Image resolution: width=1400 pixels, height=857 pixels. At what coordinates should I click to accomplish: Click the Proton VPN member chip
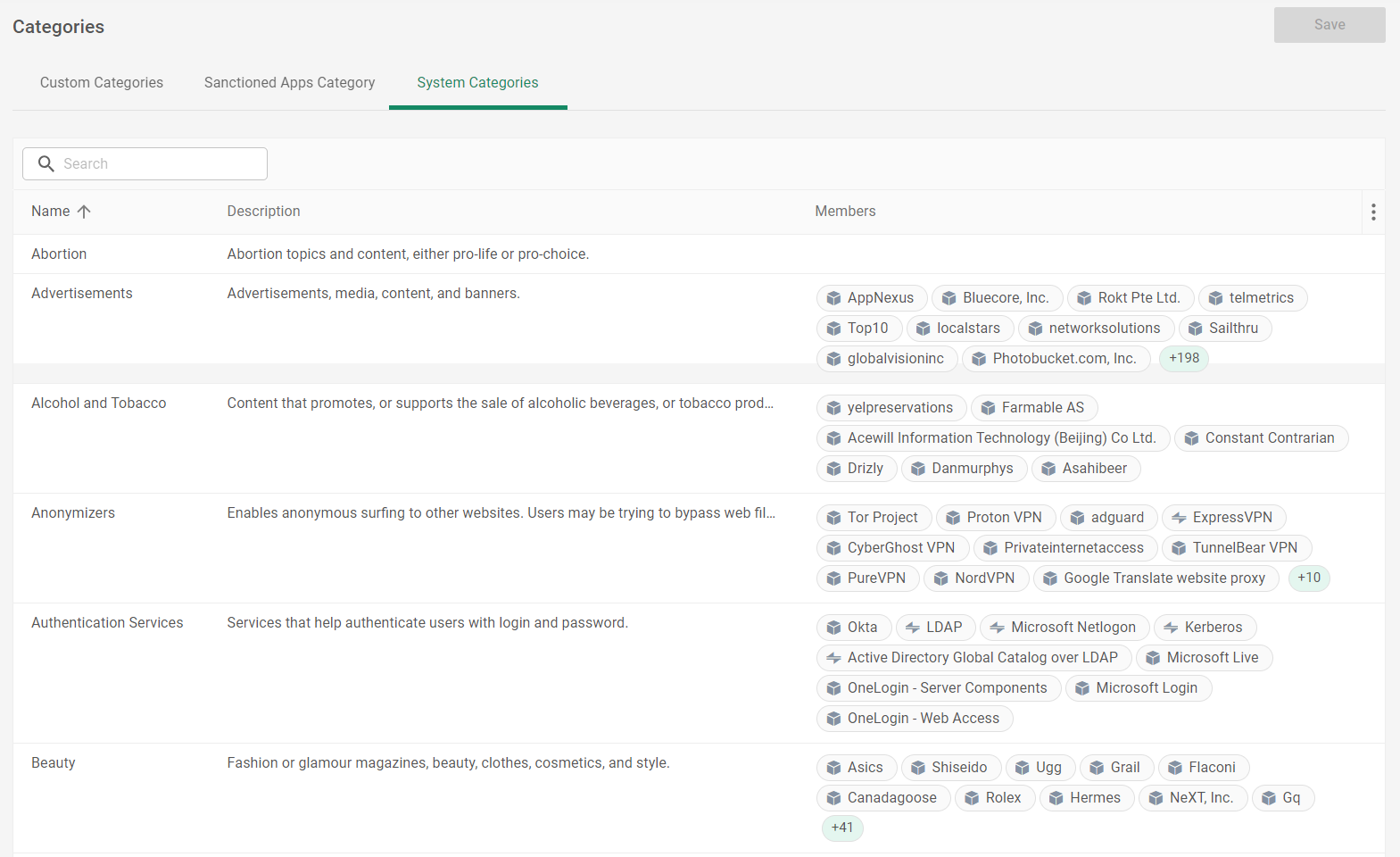(x=995, y=518)
